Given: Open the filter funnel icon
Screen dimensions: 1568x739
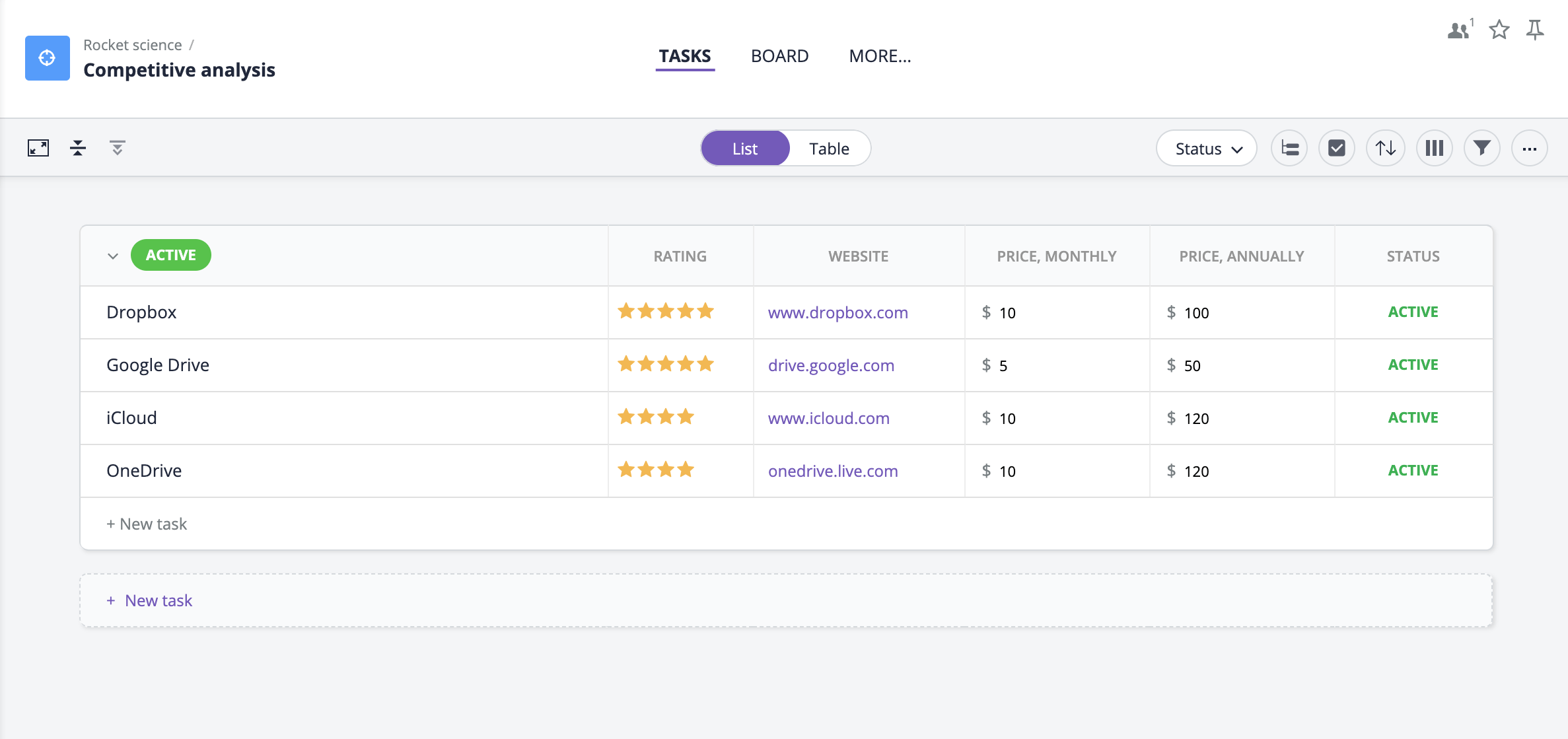Looking at the screenshot, I should 1482,149.
